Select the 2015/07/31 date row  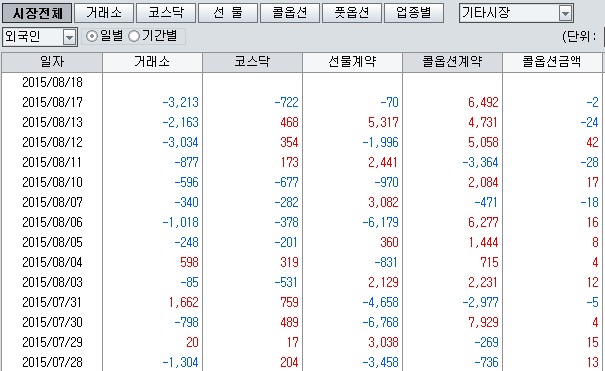(x=302, y=302)
